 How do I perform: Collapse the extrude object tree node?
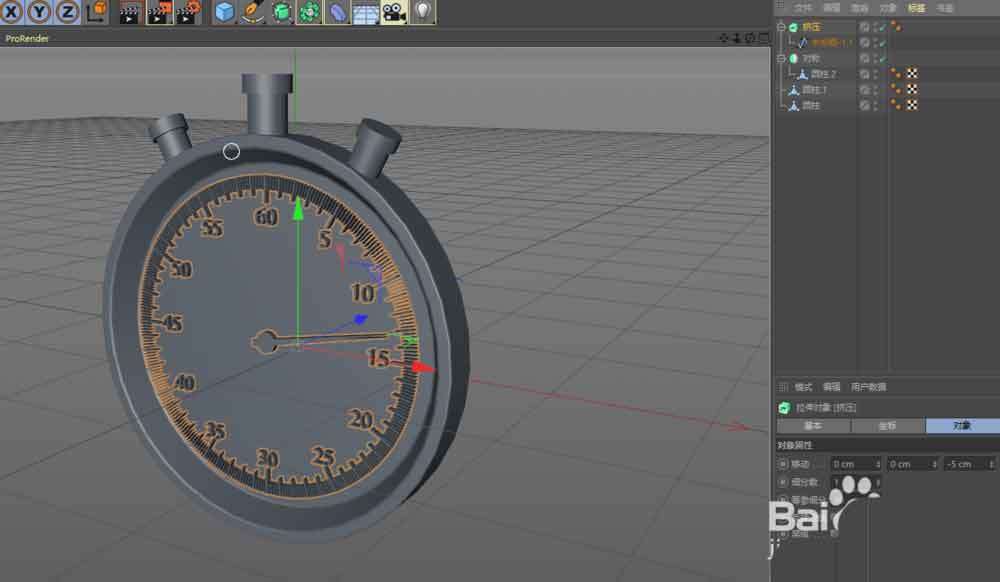(x=782, y=27)
